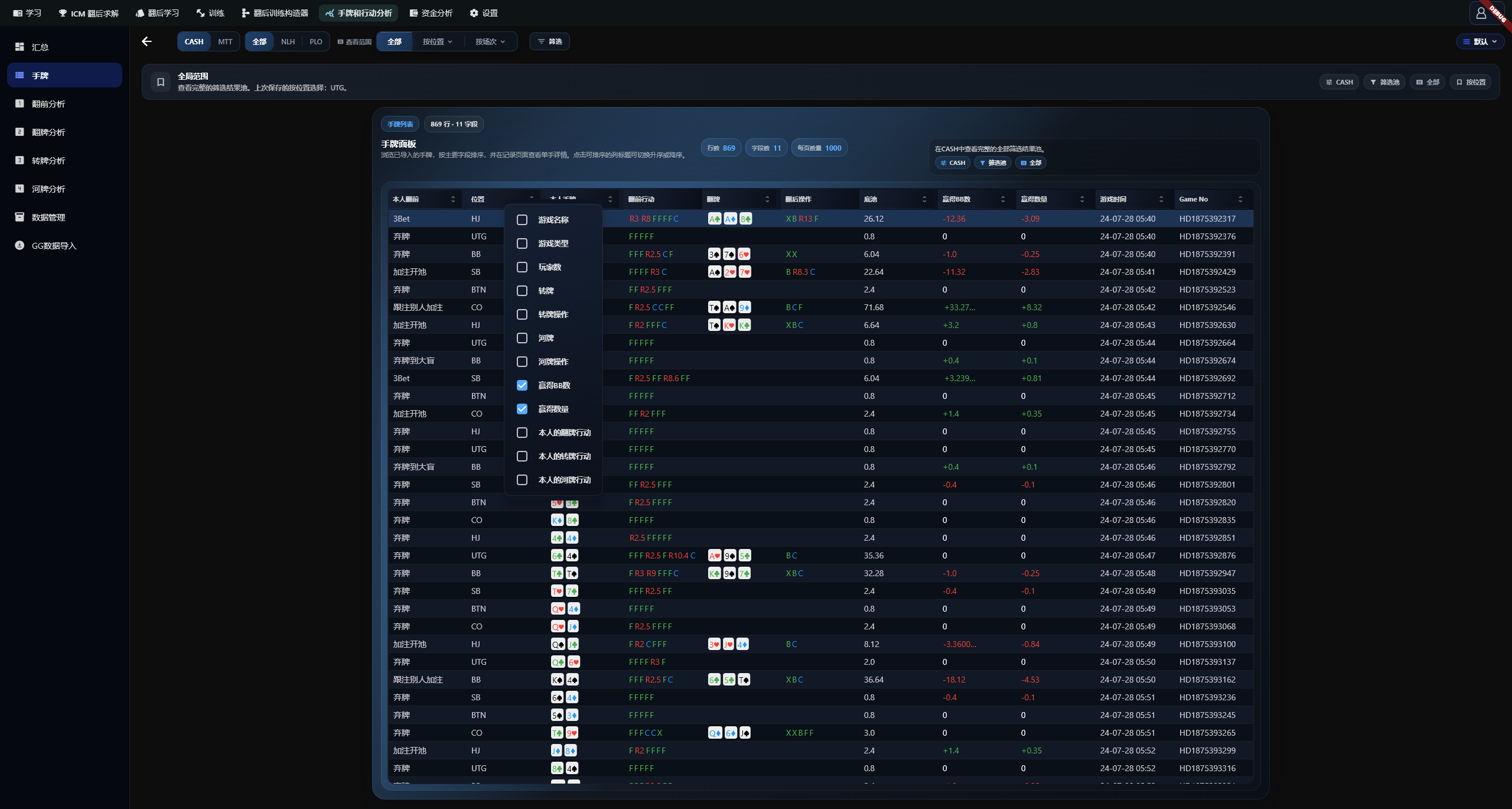This screenshot has height=809, width=1512.
Task: Open 数据管理 in the sidebar
Action: 64,217
